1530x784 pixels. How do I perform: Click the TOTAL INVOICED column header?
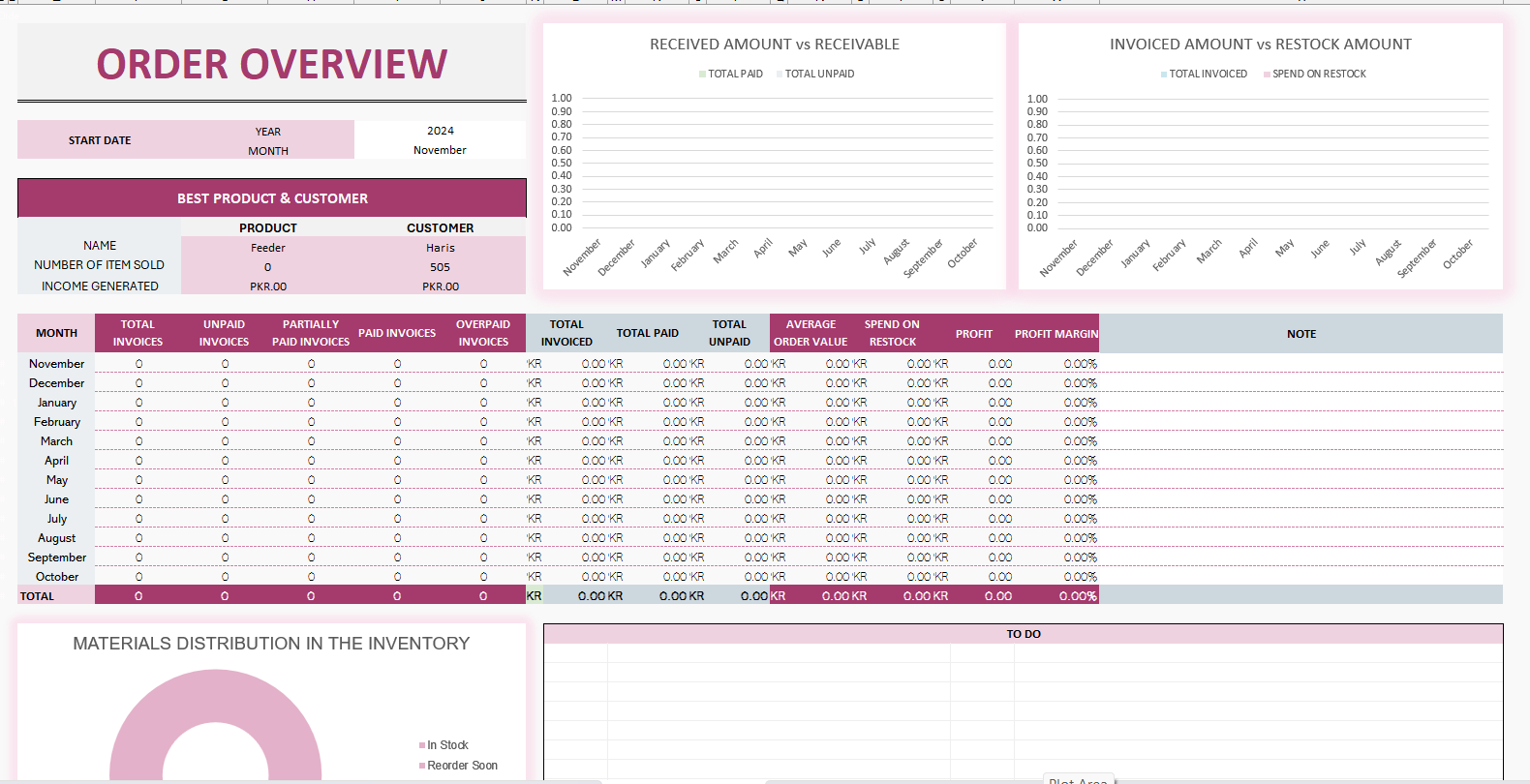[x=566, y=333]
